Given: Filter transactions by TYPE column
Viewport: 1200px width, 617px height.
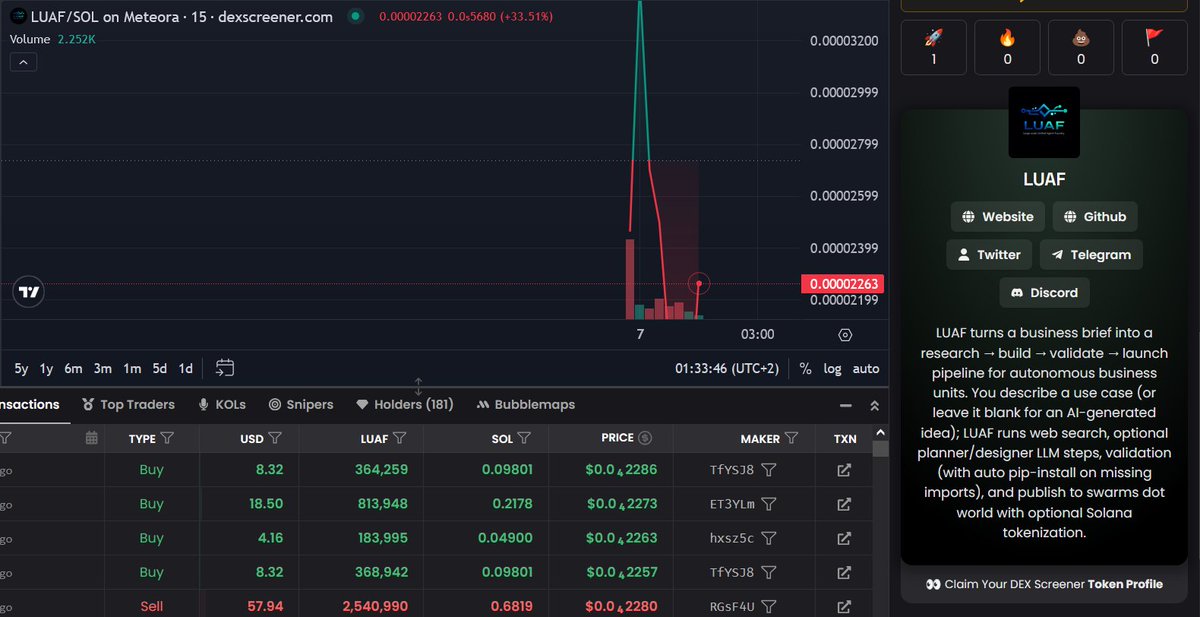Looking at the screenshot, I should pos(167,438).
